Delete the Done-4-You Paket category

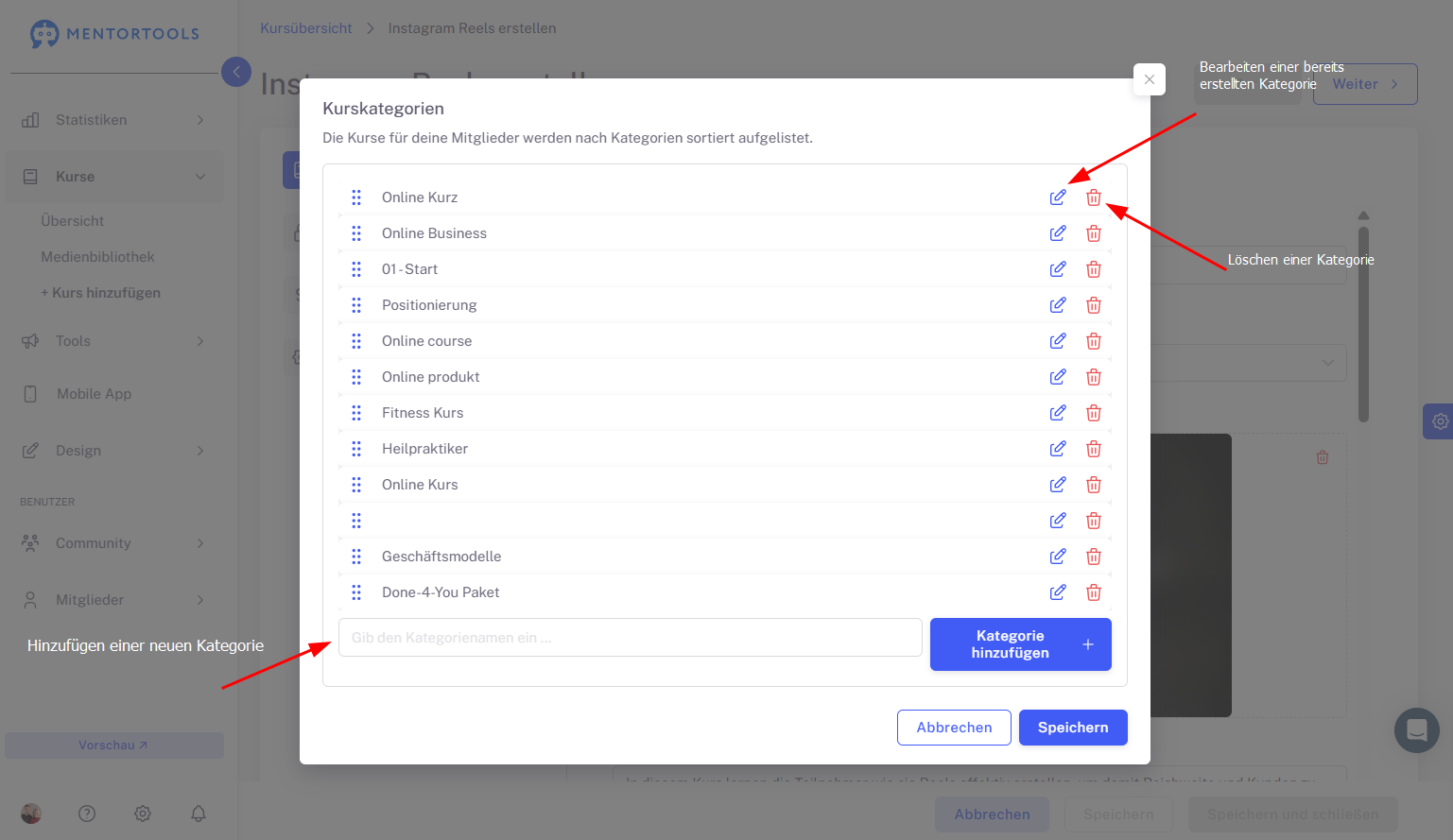tap(1094, 592)
